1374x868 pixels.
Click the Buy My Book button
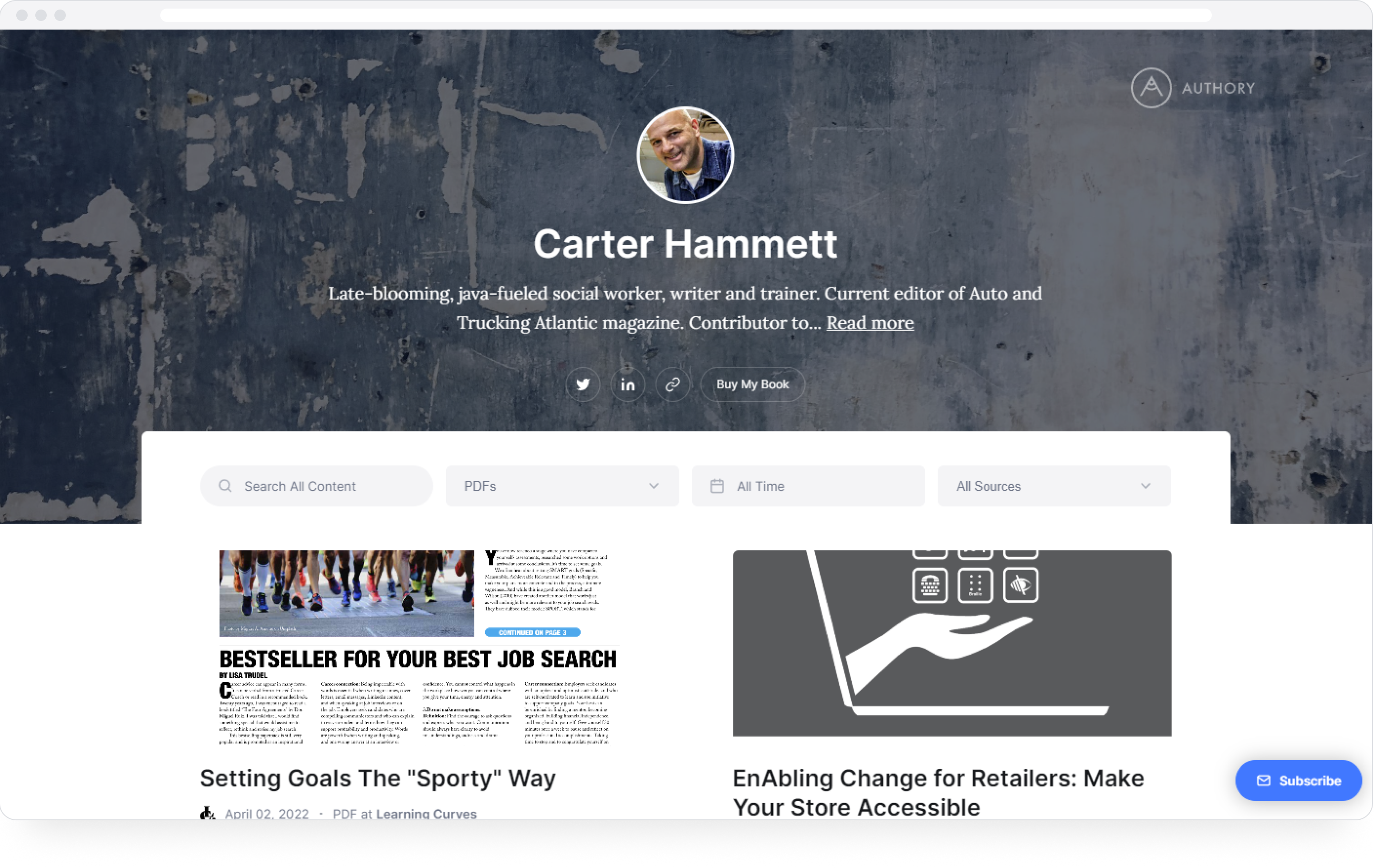tap(753, 384)
